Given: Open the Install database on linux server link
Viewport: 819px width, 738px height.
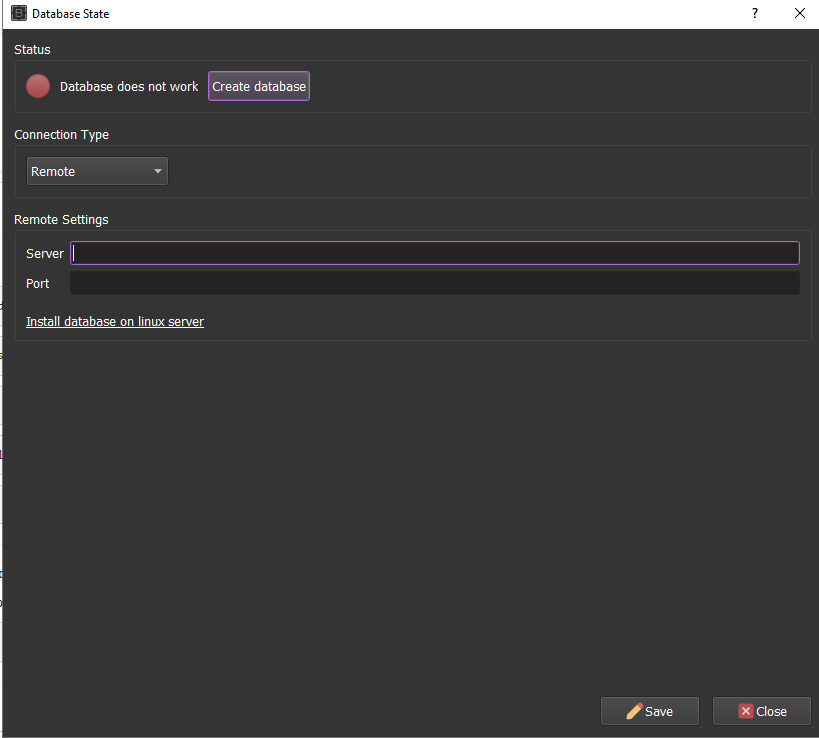Looking at the screenshot, I should tap(115, 322).
